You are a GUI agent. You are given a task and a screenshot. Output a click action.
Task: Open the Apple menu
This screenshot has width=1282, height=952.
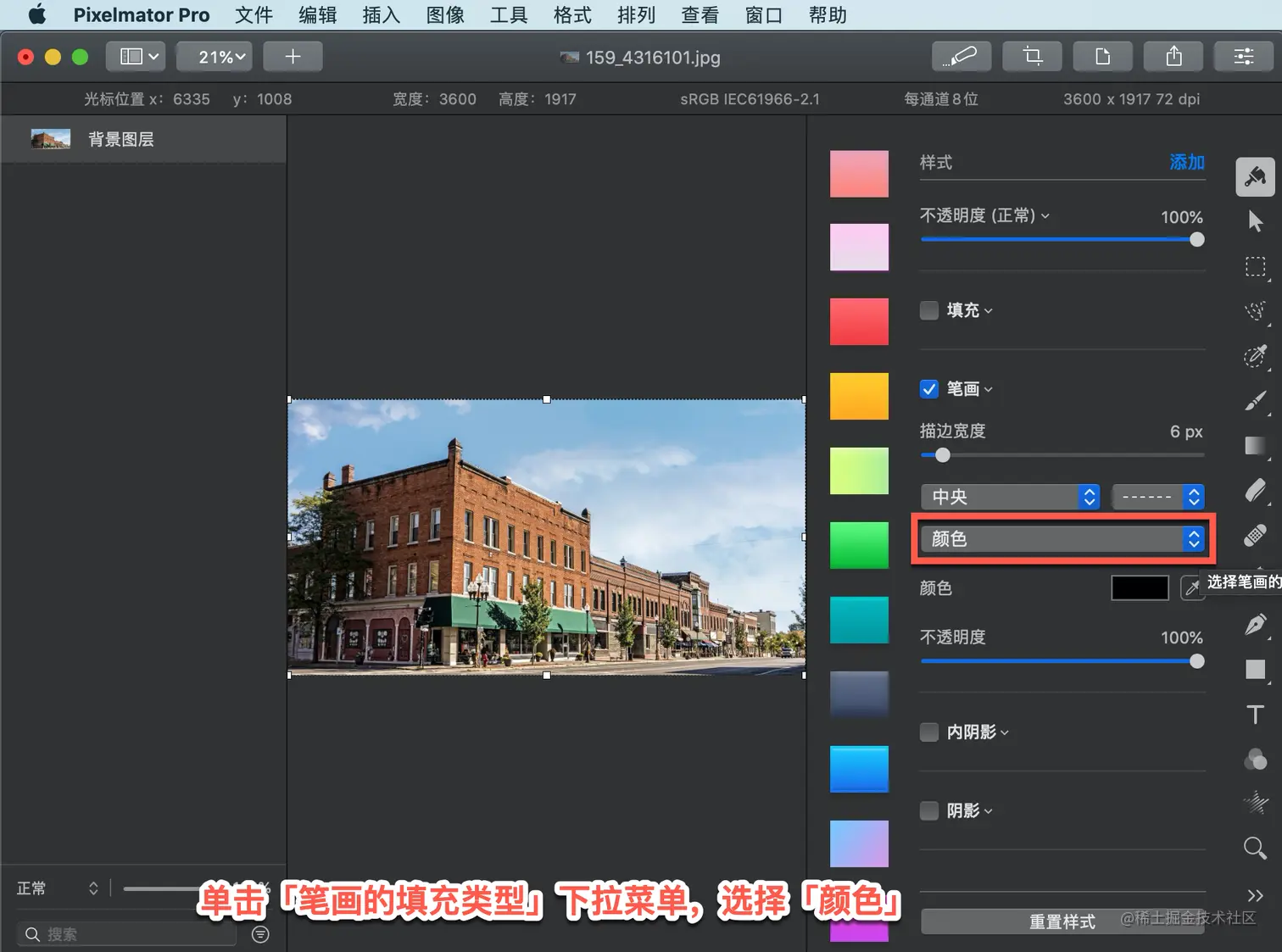point(37,14)
